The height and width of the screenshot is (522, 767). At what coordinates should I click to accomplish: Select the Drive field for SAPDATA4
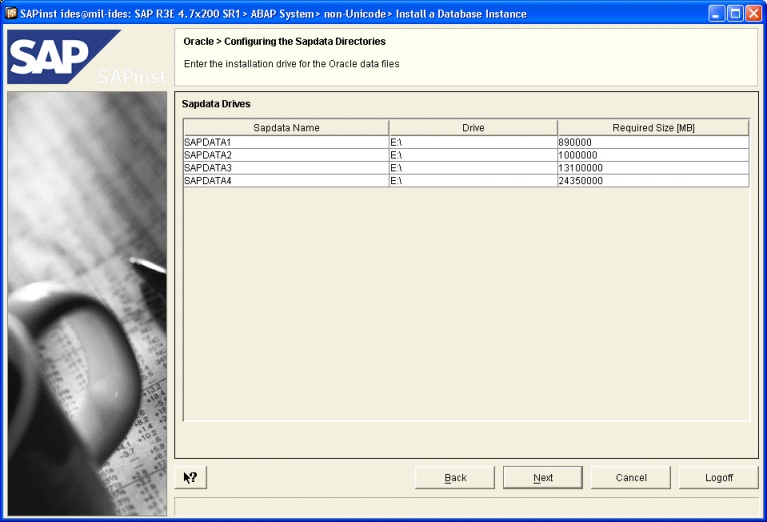[x=472, y=181]
